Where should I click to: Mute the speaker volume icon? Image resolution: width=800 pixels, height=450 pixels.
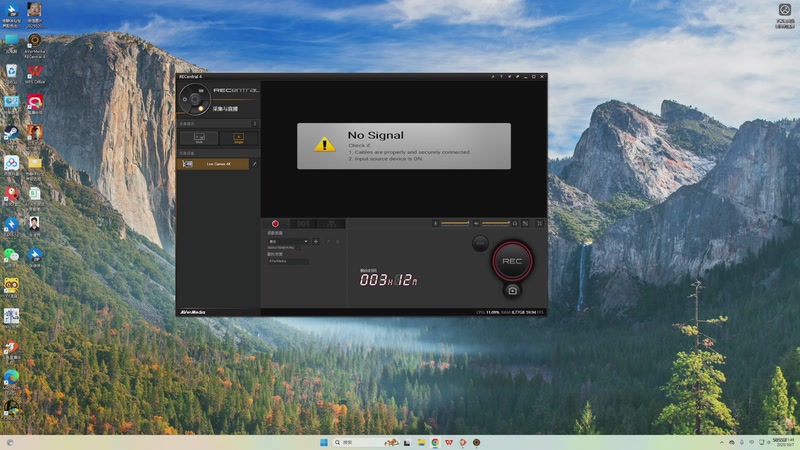coord(476,223)
